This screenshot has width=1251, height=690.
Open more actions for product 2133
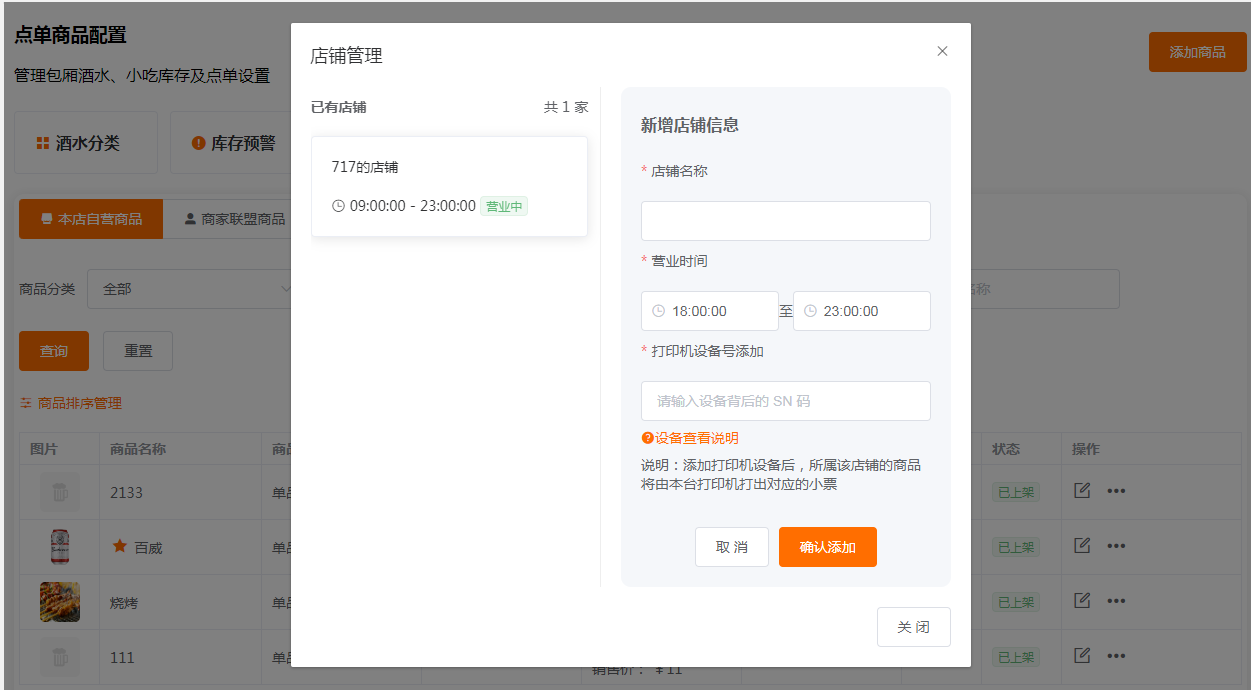point(1116,491)
